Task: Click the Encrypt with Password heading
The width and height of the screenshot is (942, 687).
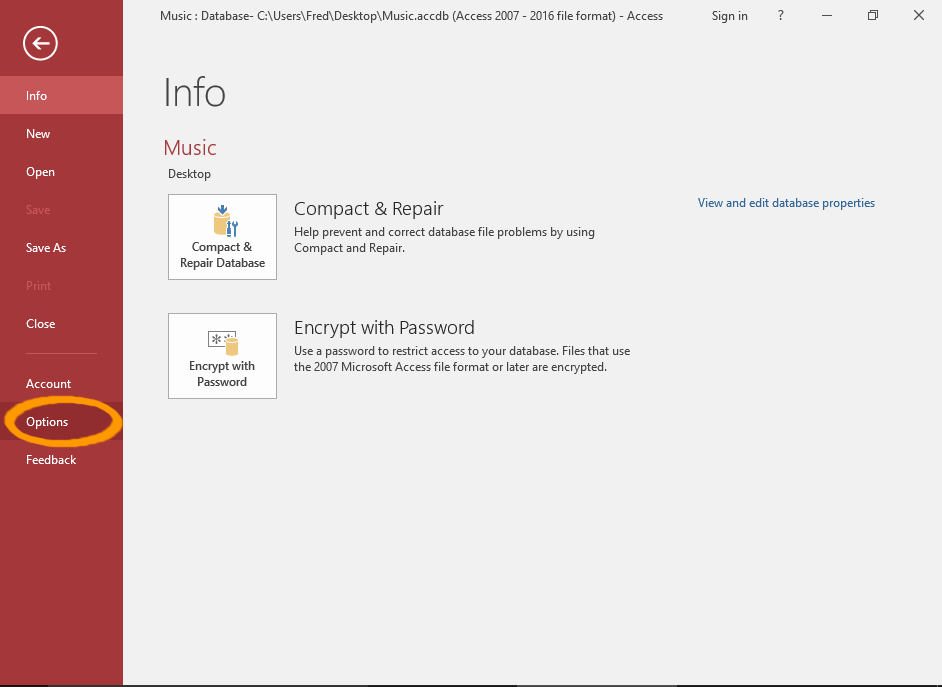Action: pos(384,328)
